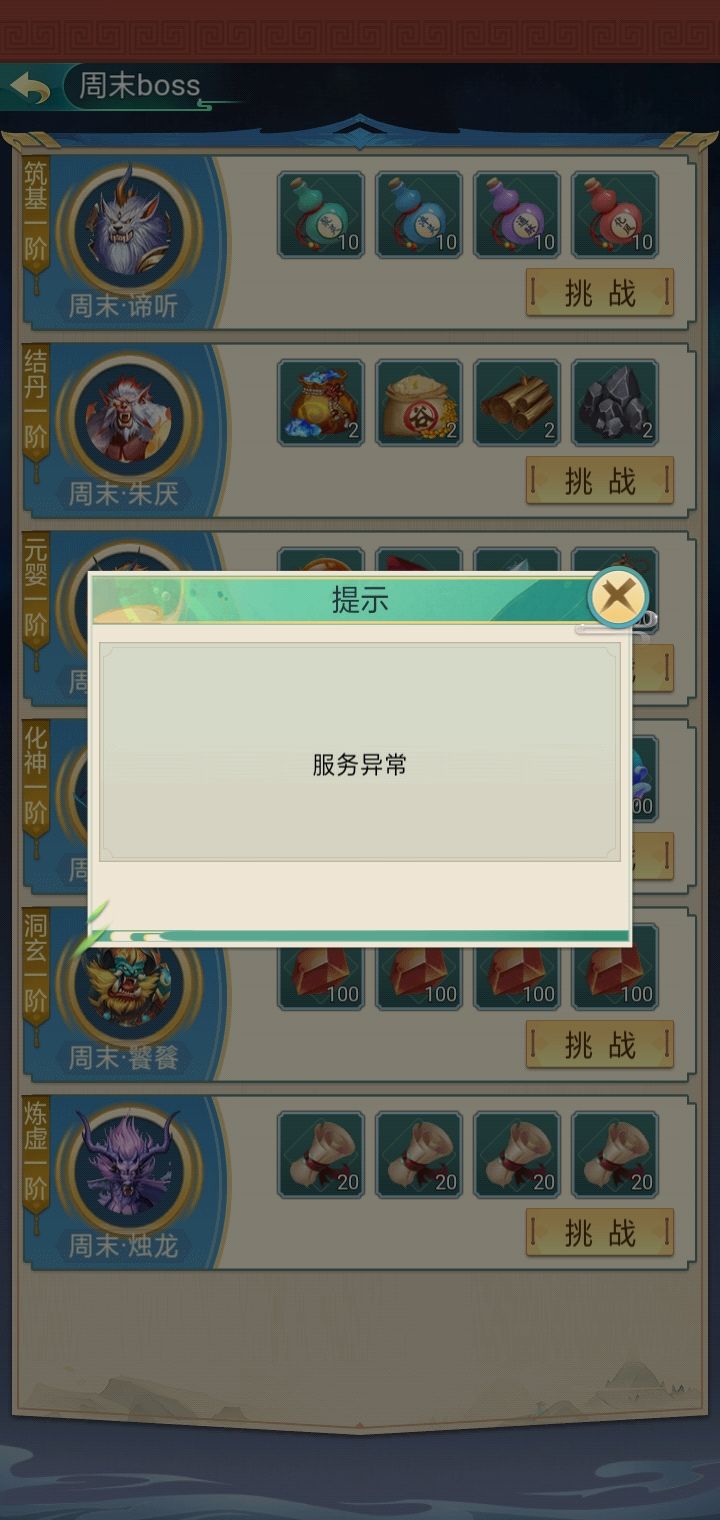This screenshot has width=720, height=1520.
Task: Select the green potion gourd reward
Action: coord(321,215)
